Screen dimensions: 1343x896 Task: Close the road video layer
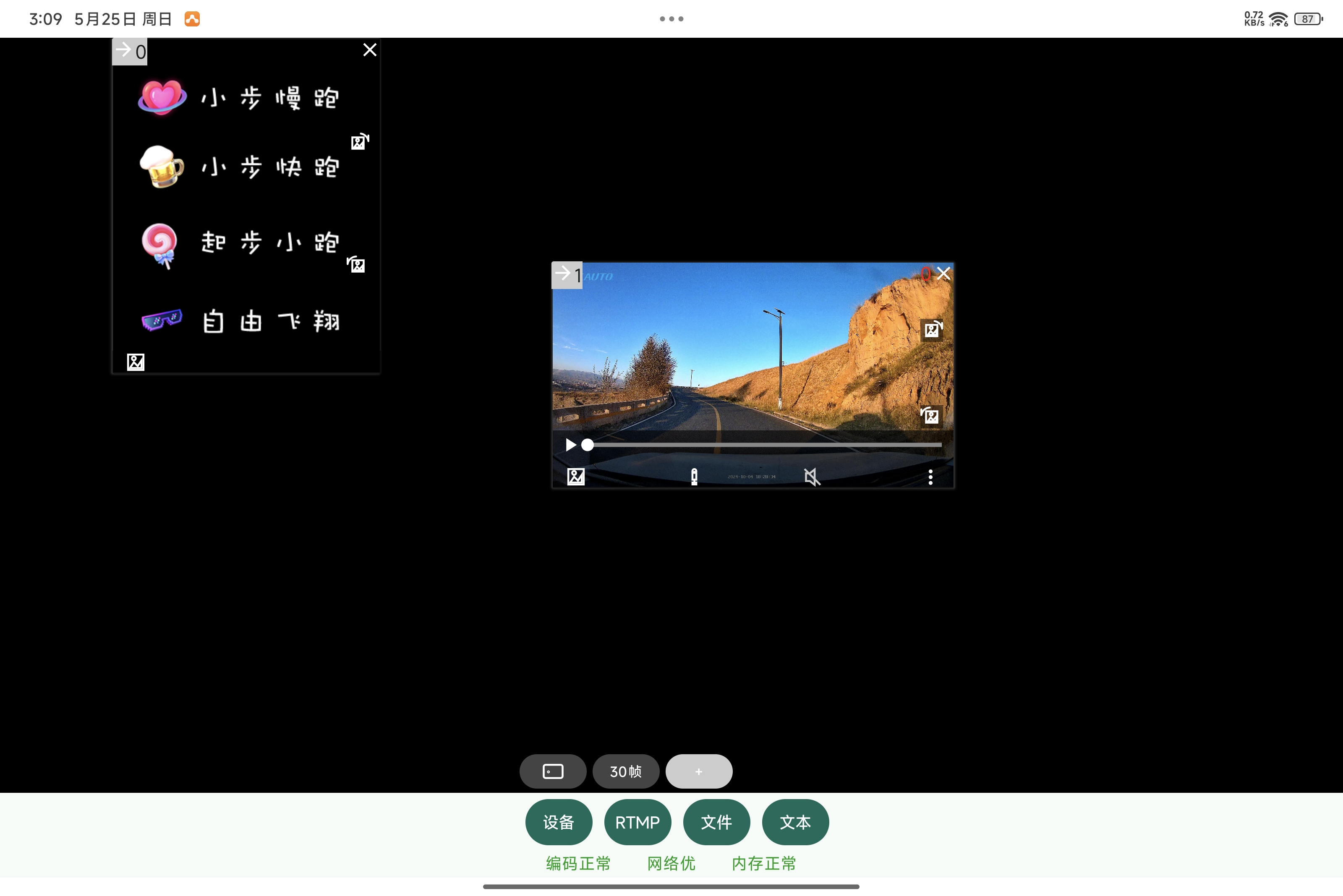[944, 274]
